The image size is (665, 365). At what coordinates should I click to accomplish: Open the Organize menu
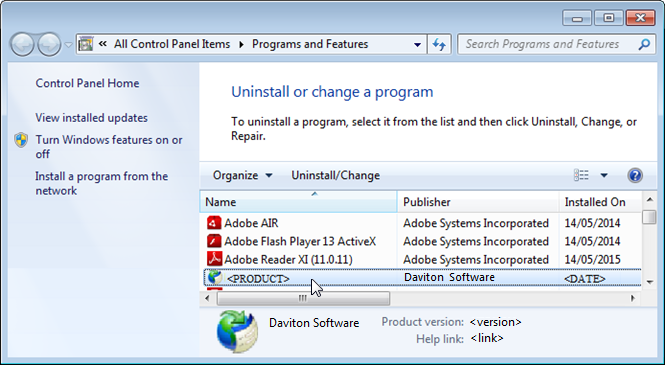point(243,176)
